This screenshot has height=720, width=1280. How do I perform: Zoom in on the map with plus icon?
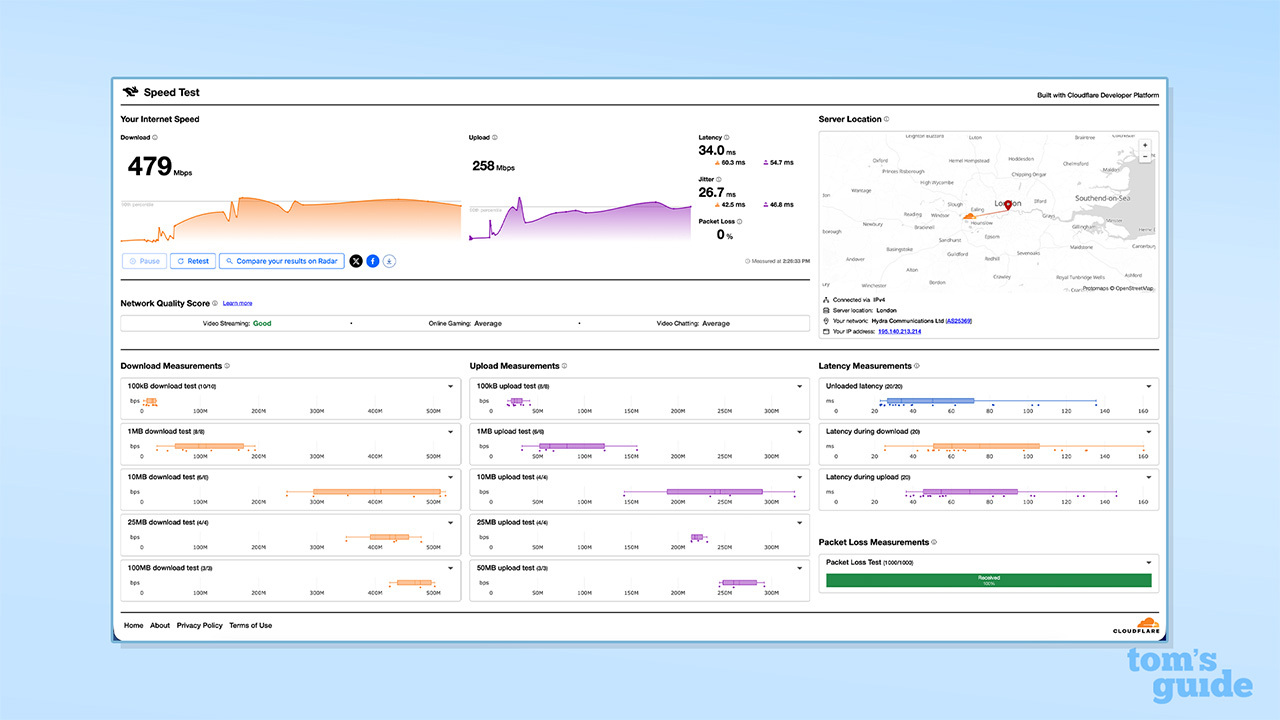pyautogui.click(x=1144, y=144)
